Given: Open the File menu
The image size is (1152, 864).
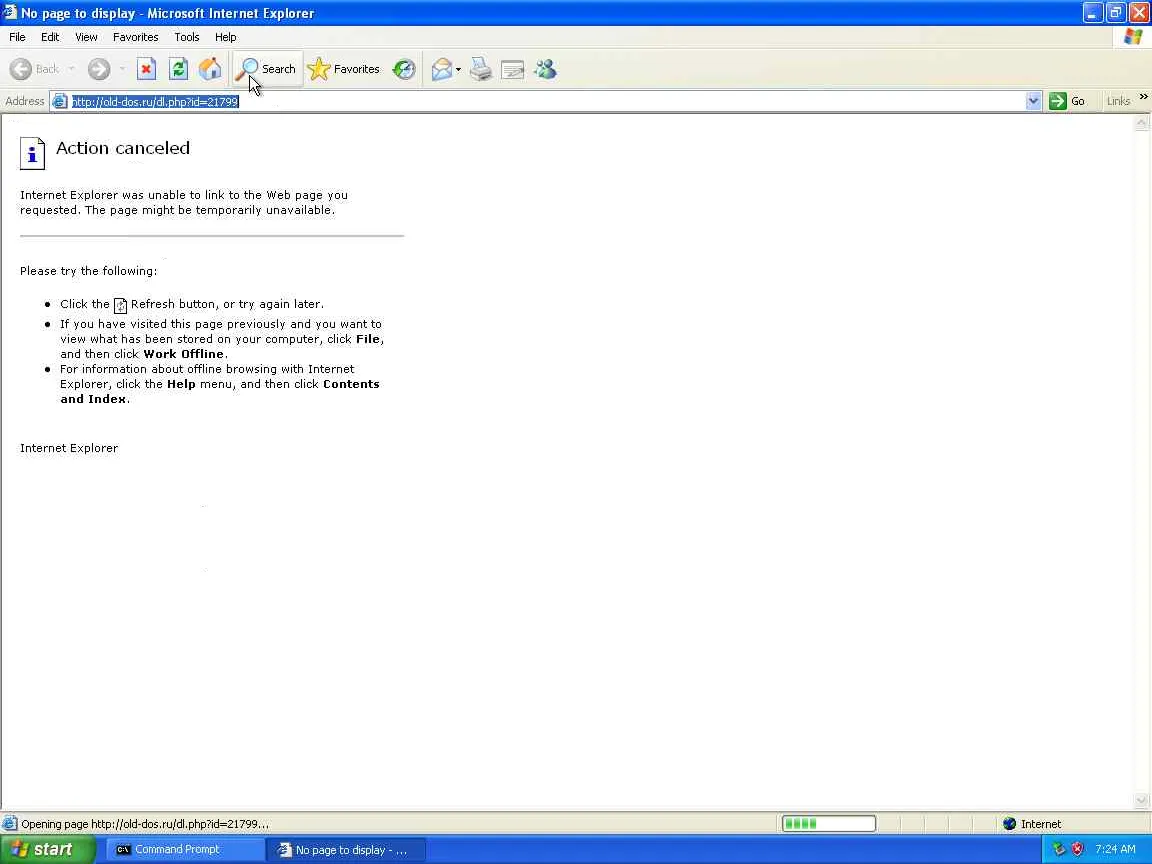Looking at the screenshot, I should pos(17,37).
